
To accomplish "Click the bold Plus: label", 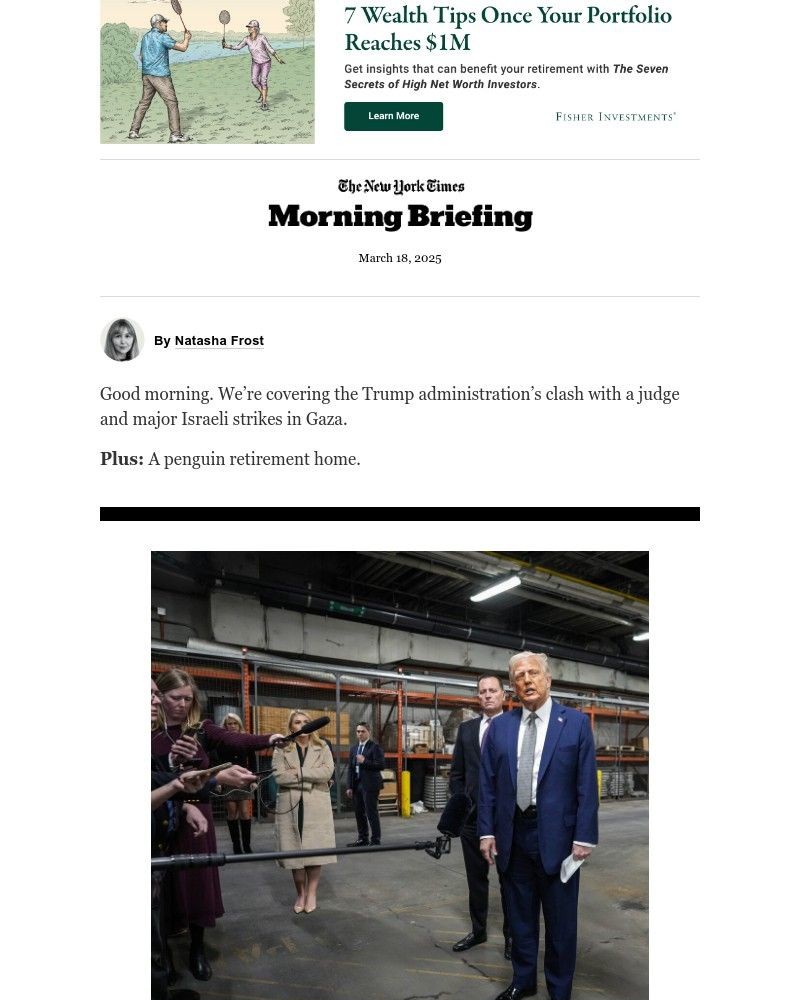I will pos(122,459).
